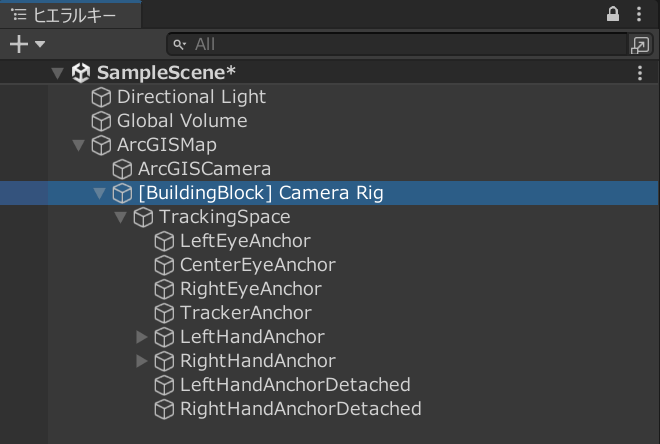Image resolution: width=660 pixels, height=444 pixels.
Task: Collapse the Camera Rig foldout arrow
Action: coord(99,193)
